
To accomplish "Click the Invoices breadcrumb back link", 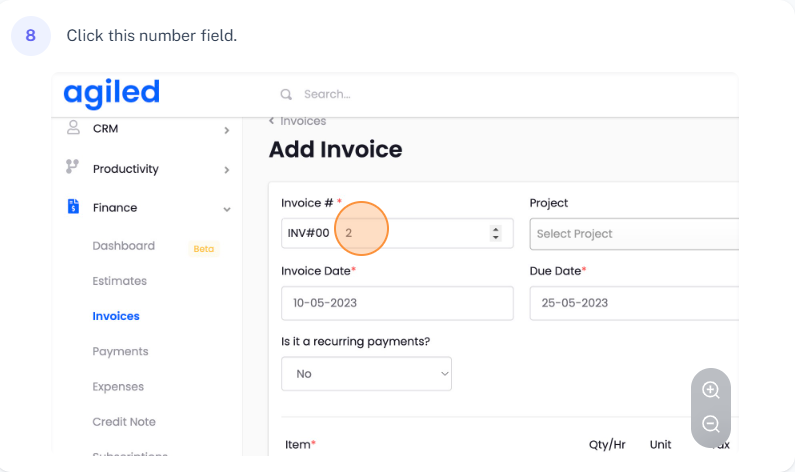I will pos(298,121).
